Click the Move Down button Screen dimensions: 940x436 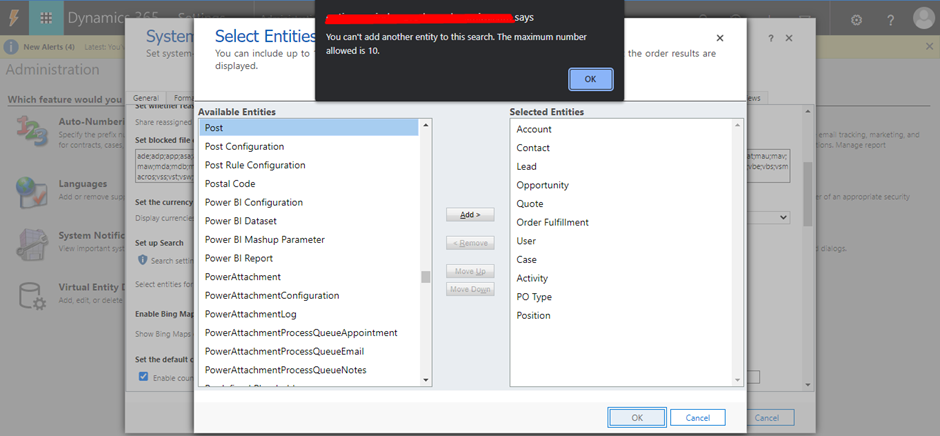[x=470, y=290]
